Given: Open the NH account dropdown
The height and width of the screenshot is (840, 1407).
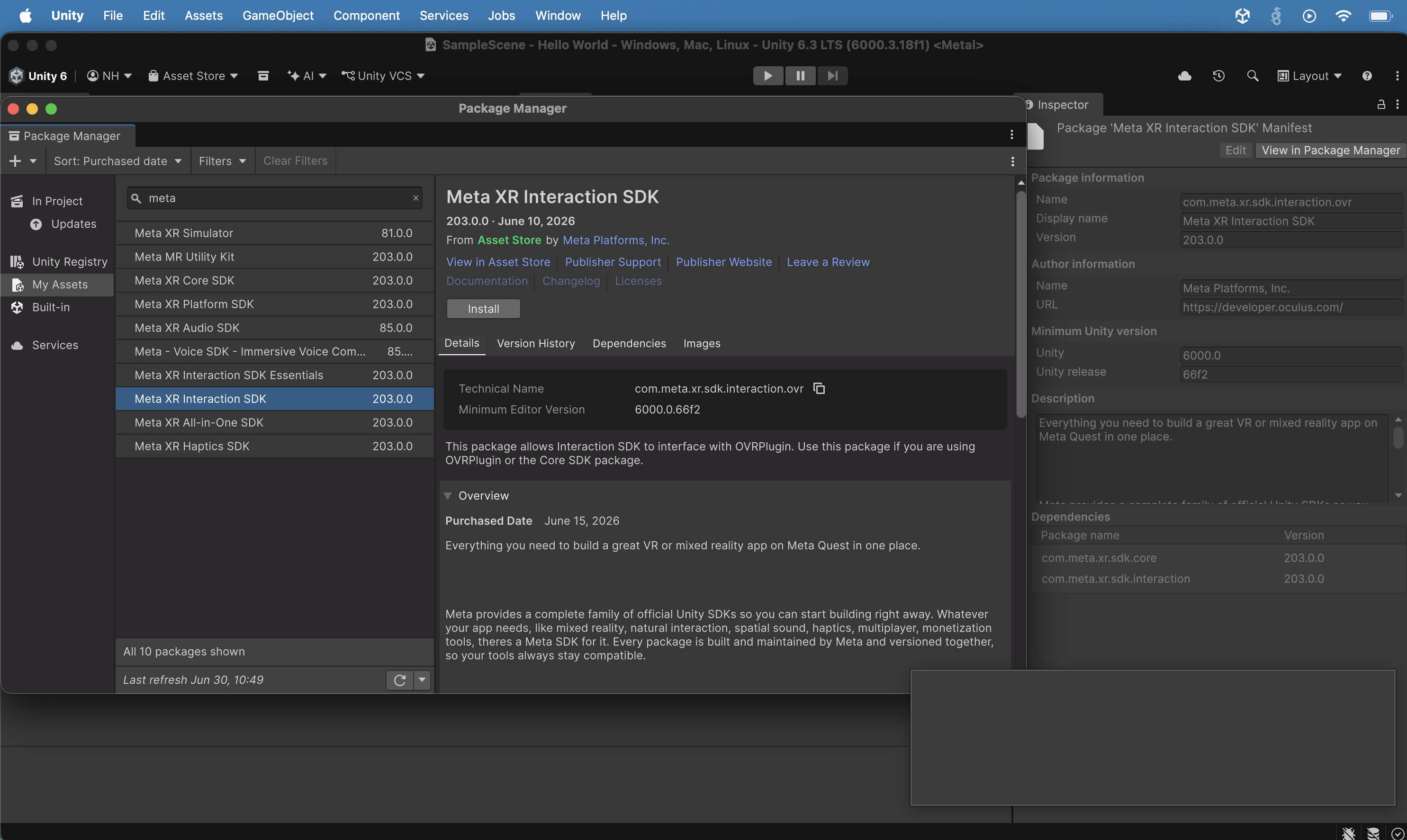Looking at the screenshot, I should coord(109,76).
